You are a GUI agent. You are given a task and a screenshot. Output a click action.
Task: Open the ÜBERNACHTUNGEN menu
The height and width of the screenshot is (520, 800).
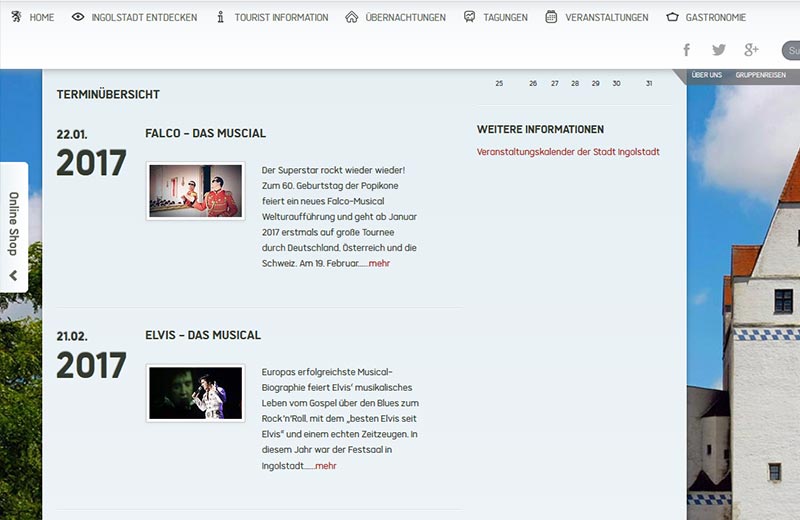(x=406, y=17)
